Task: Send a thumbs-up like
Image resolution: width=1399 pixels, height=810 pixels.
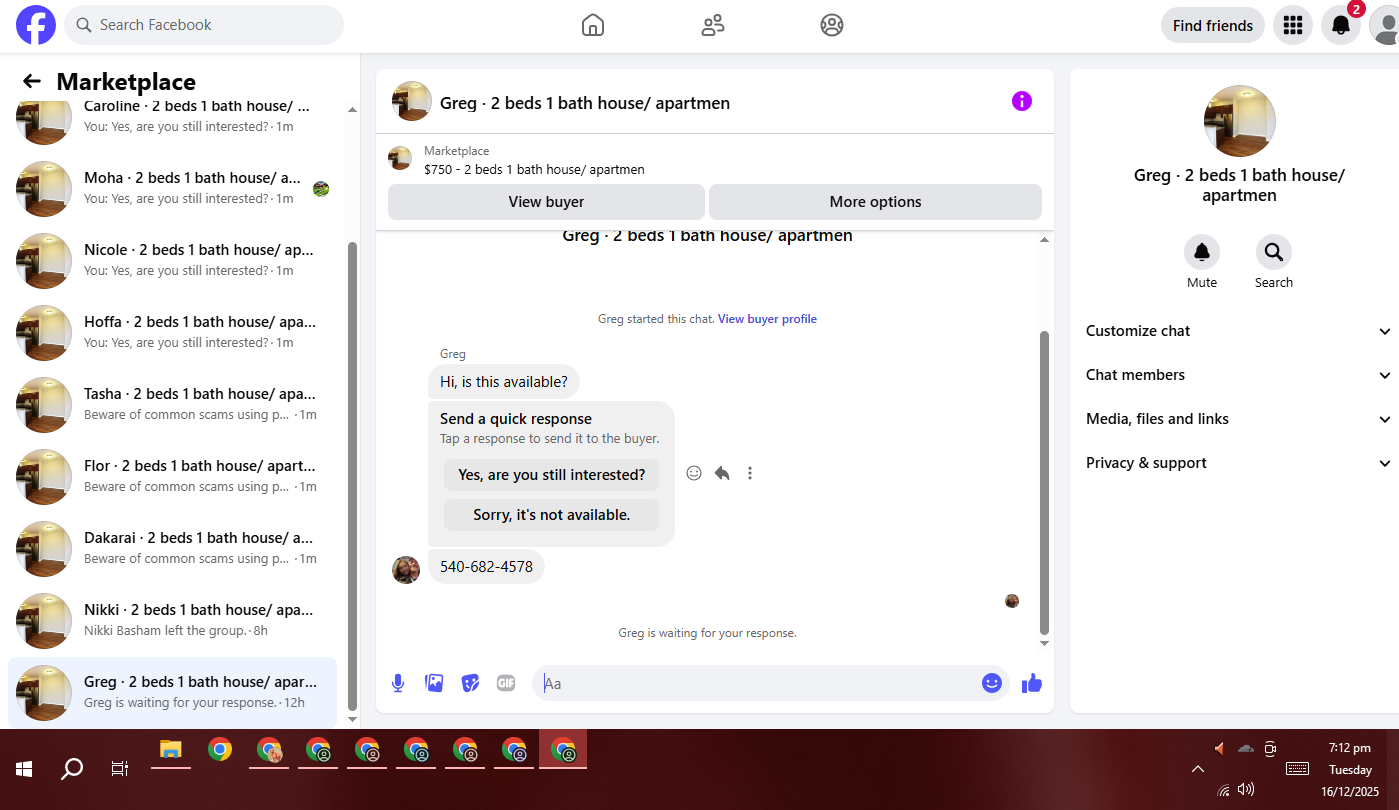Action: [1032, 683]
